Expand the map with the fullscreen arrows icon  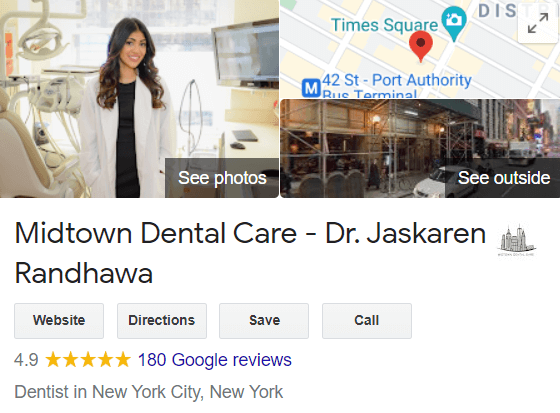(538, 23)
